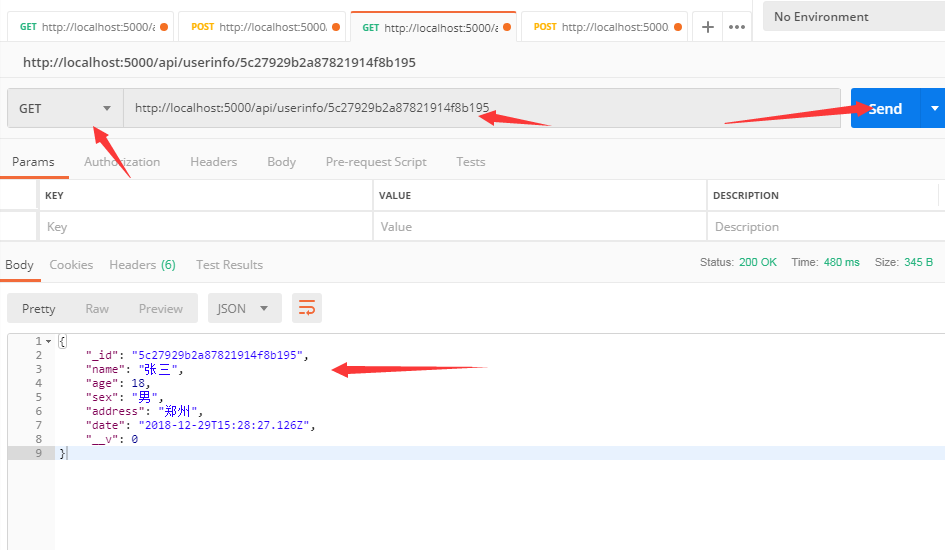Click the "sex" line in response
The width and height of the screenshot is (945, 550).
pyautogui.click(x=125, y=397)
